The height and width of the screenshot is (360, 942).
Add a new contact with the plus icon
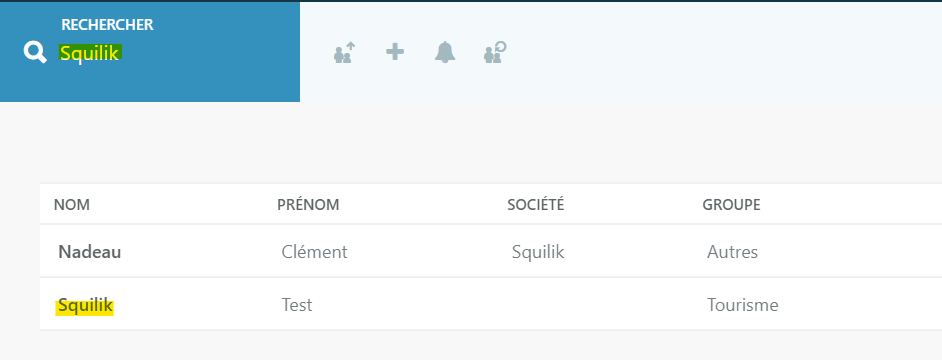[395, 52]
